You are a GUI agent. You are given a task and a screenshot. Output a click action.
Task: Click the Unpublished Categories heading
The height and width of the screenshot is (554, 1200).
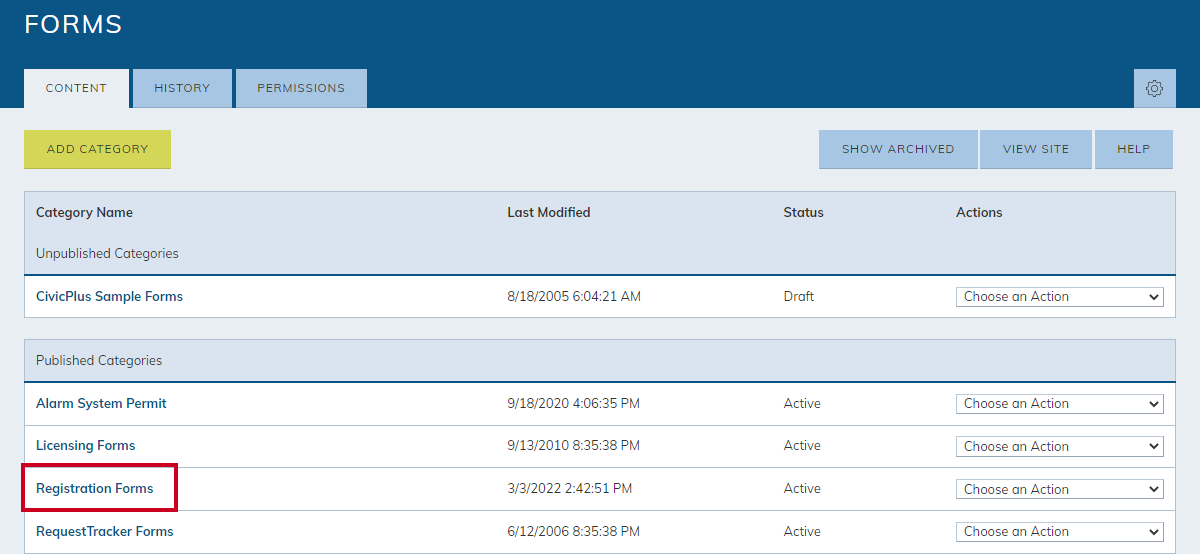coord(107,253)
